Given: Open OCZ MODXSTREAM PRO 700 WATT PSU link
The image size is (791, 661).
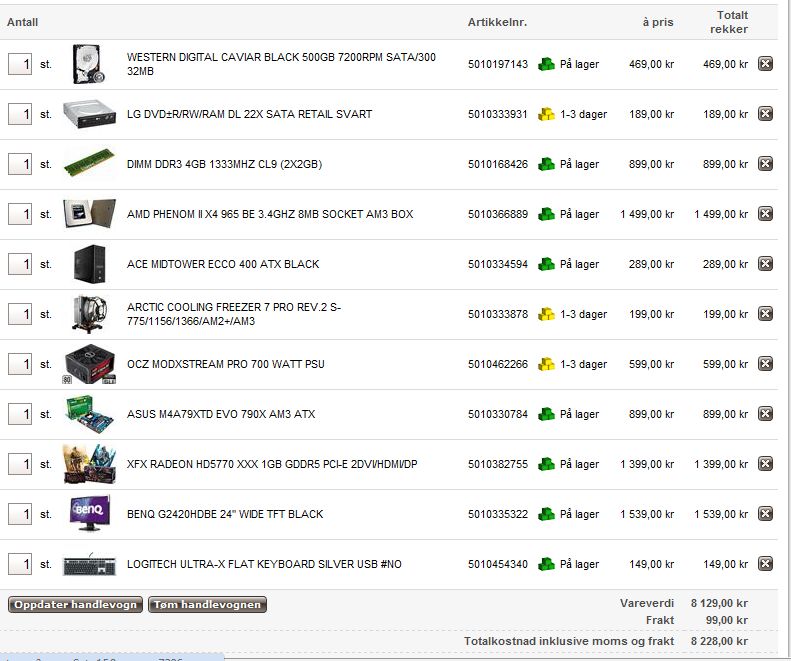Looking at the screenshot, I should tap(225, 364).
